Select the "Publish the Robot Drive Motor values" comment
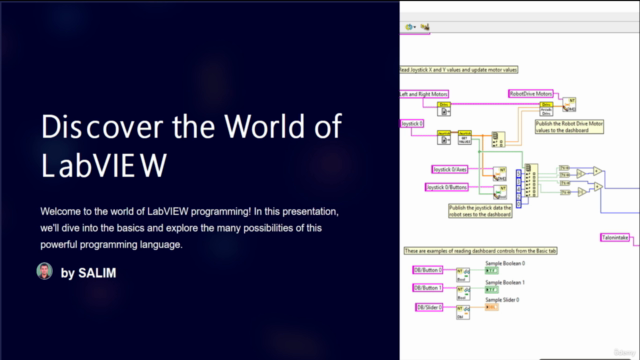This screenshot has width=640, height=360. [569, 127]
